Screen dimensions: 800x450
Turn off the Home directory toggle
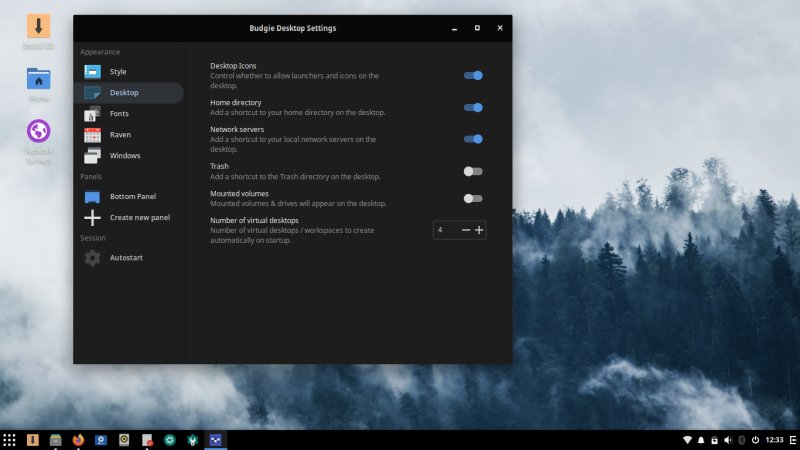click(473, 108)
